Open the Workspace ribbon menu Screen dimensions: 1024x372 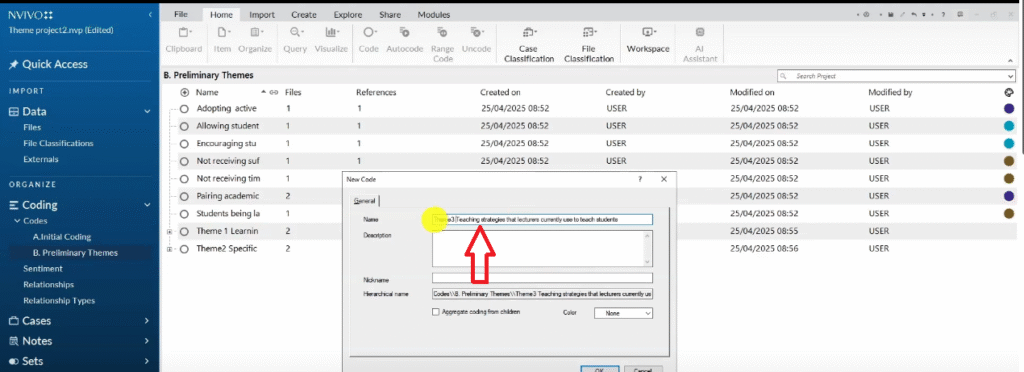tap(648, 39)
